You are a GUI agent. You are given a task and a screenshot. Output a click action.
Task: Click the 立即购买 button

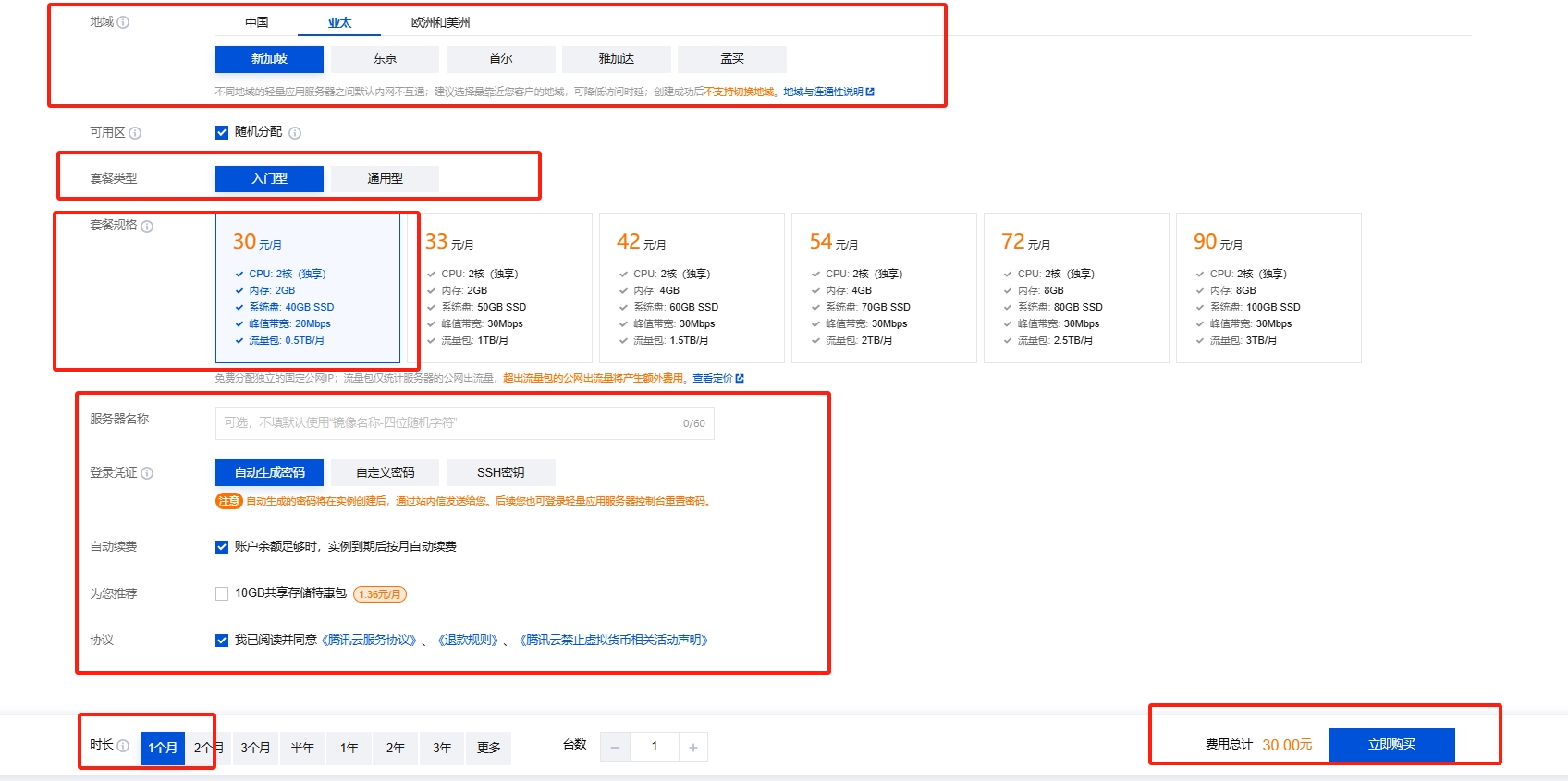coord(1391,745)
